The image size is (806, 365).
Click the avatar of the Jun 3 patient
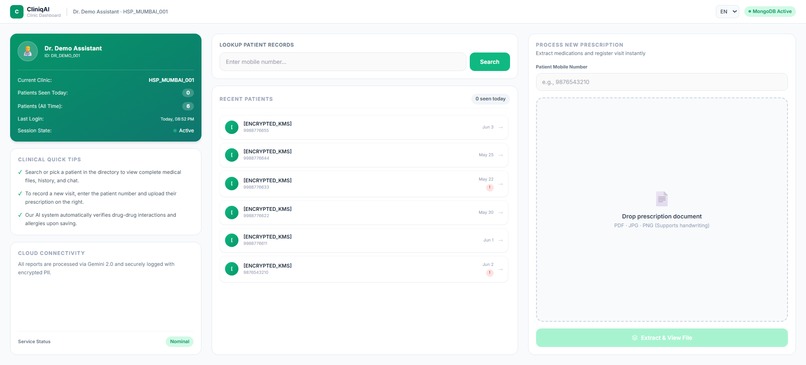click(x=231, y=127)
